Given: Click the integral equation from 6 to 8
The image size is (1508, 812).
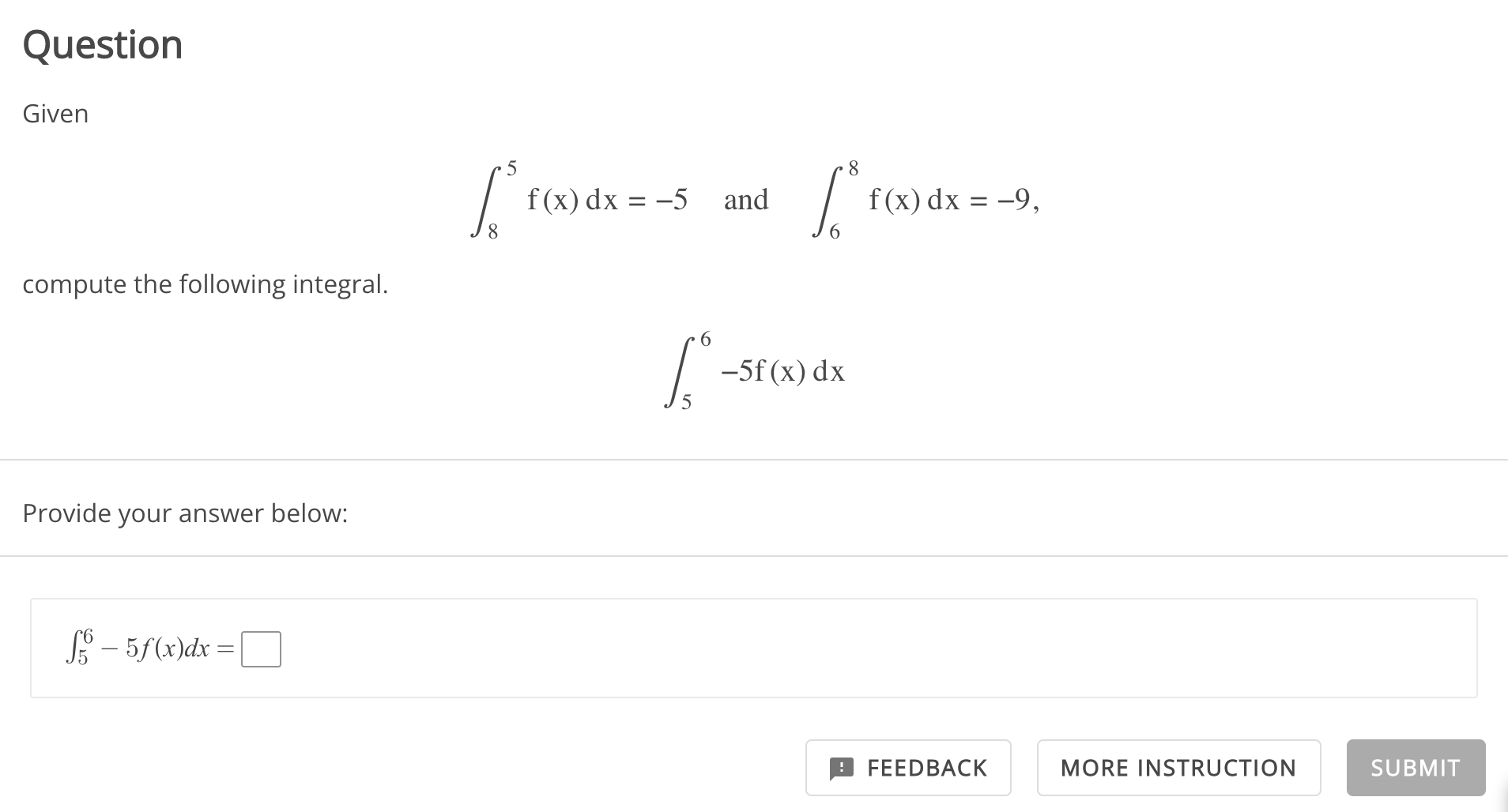Looking at the screenshot, I should coord(925,199).
